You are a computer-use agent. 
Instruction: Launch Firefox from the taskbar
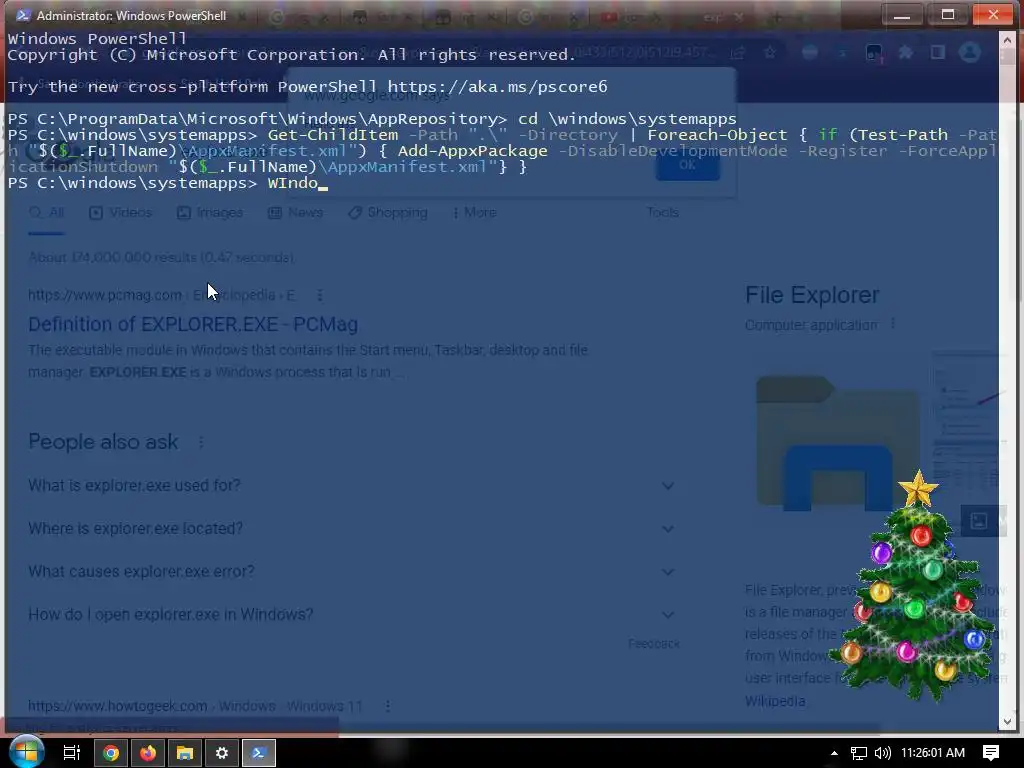[x=148, y=753]
